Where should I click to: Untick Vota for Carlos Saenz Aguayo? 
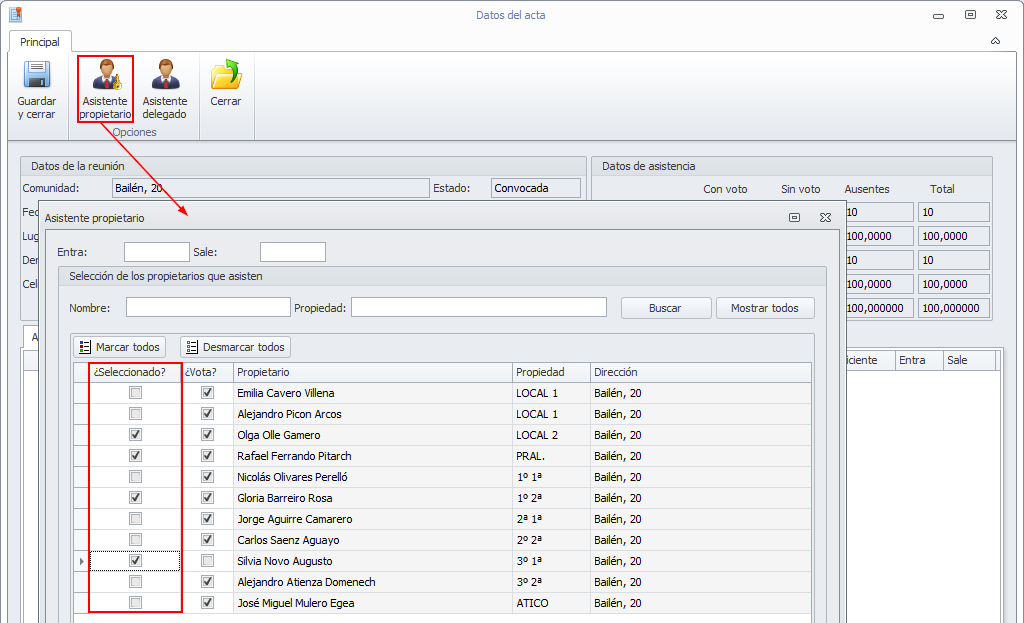[208, 540]
